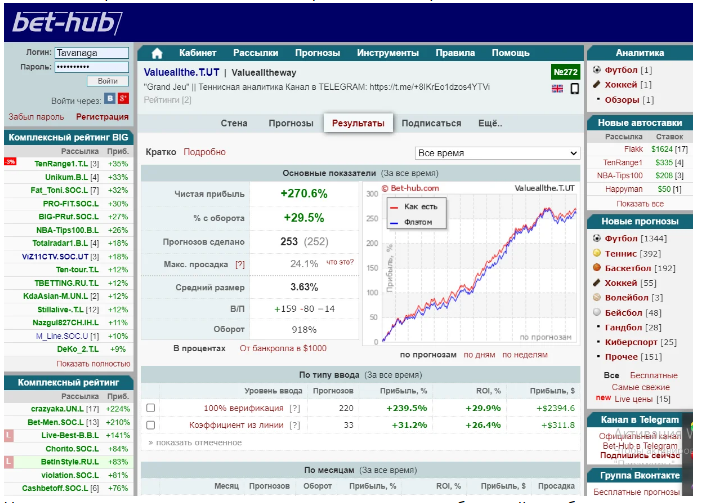Open the Все время period dropdown
Screen dimensions: 702x503
[497, 153]
